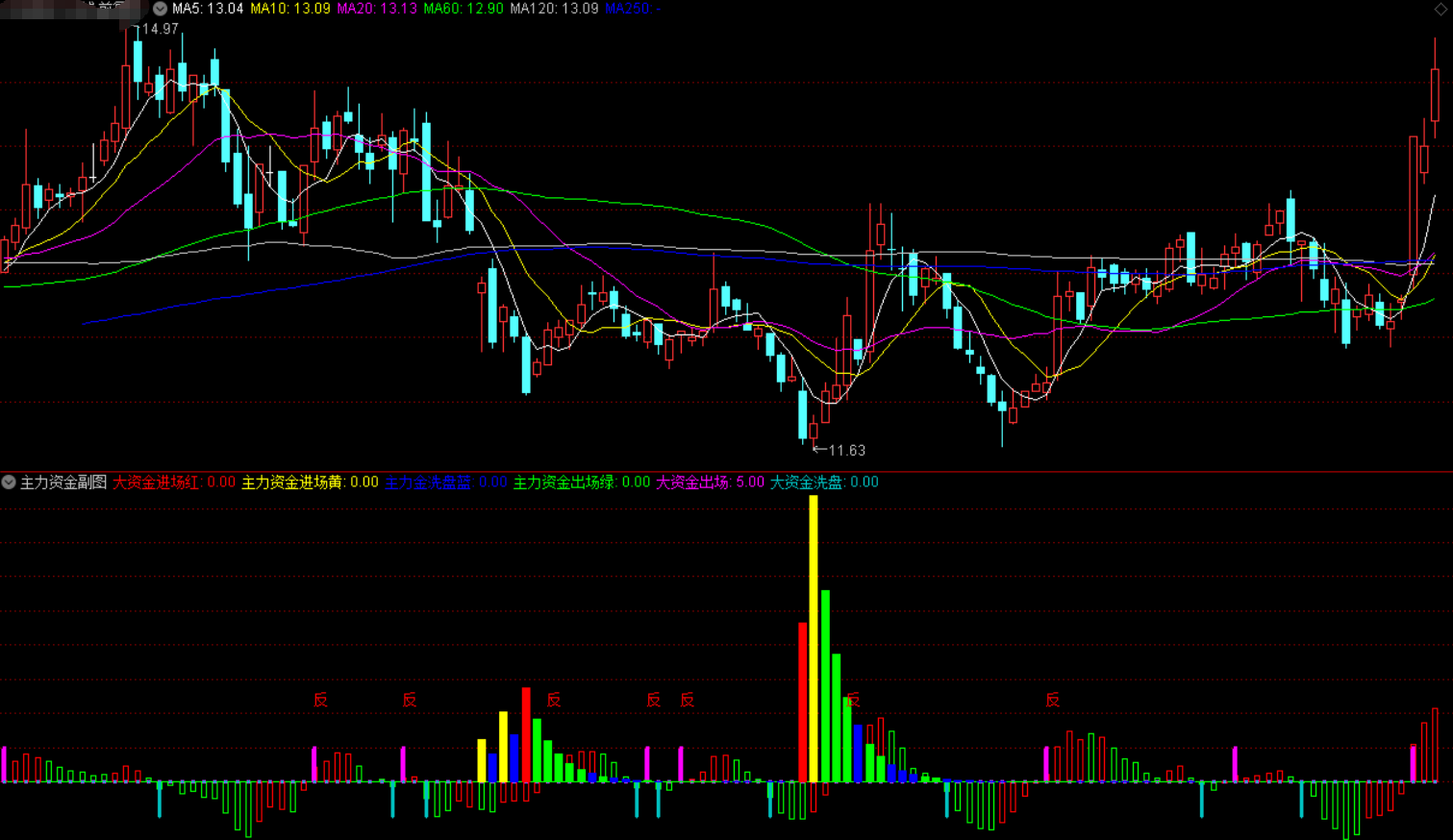The height and width of the screenshot is (840, 1453).
Task: Open the main chart indicator dropdown arrow
Action: pyautogui.click(x=160, y=9)
